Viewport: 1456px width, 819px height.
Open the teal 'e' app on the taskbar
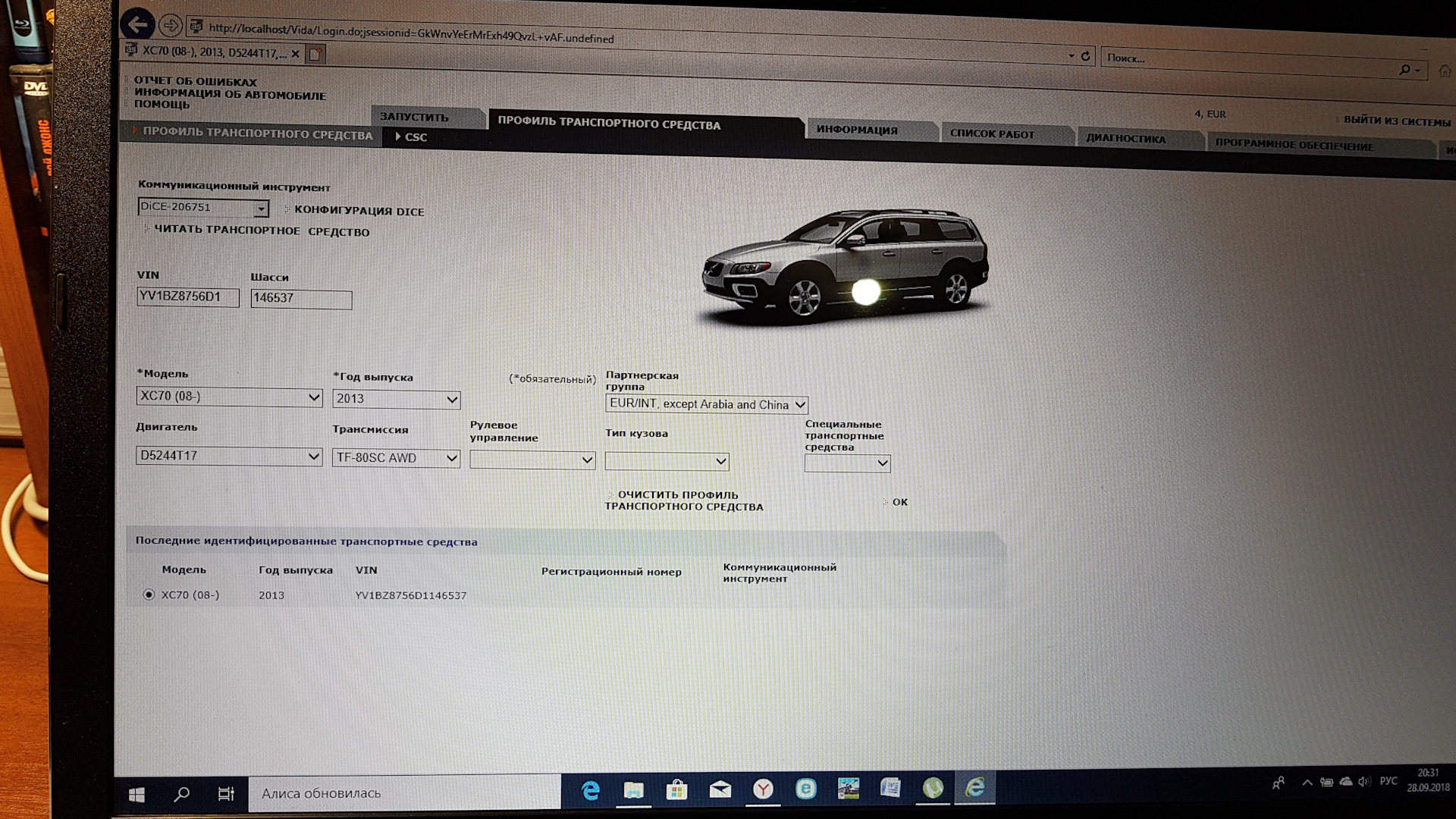point(805,789)
